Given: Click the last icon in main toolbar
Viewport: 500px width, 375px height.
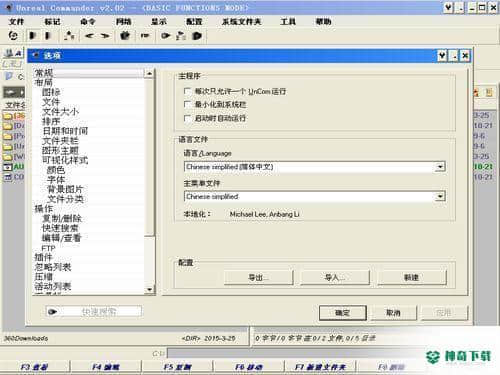Looking at the screenshot, I should click(197, 35).
